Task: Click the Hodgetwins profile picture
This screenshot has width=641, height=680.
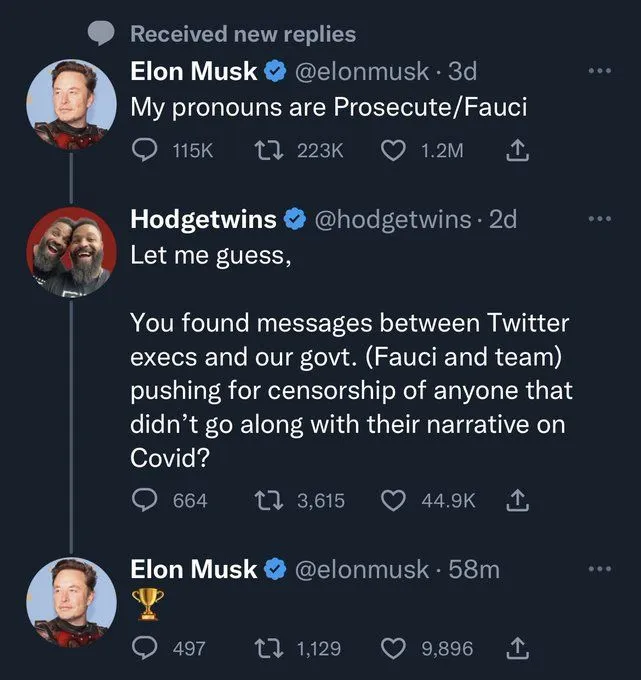Action: click(x=70, y=252)
